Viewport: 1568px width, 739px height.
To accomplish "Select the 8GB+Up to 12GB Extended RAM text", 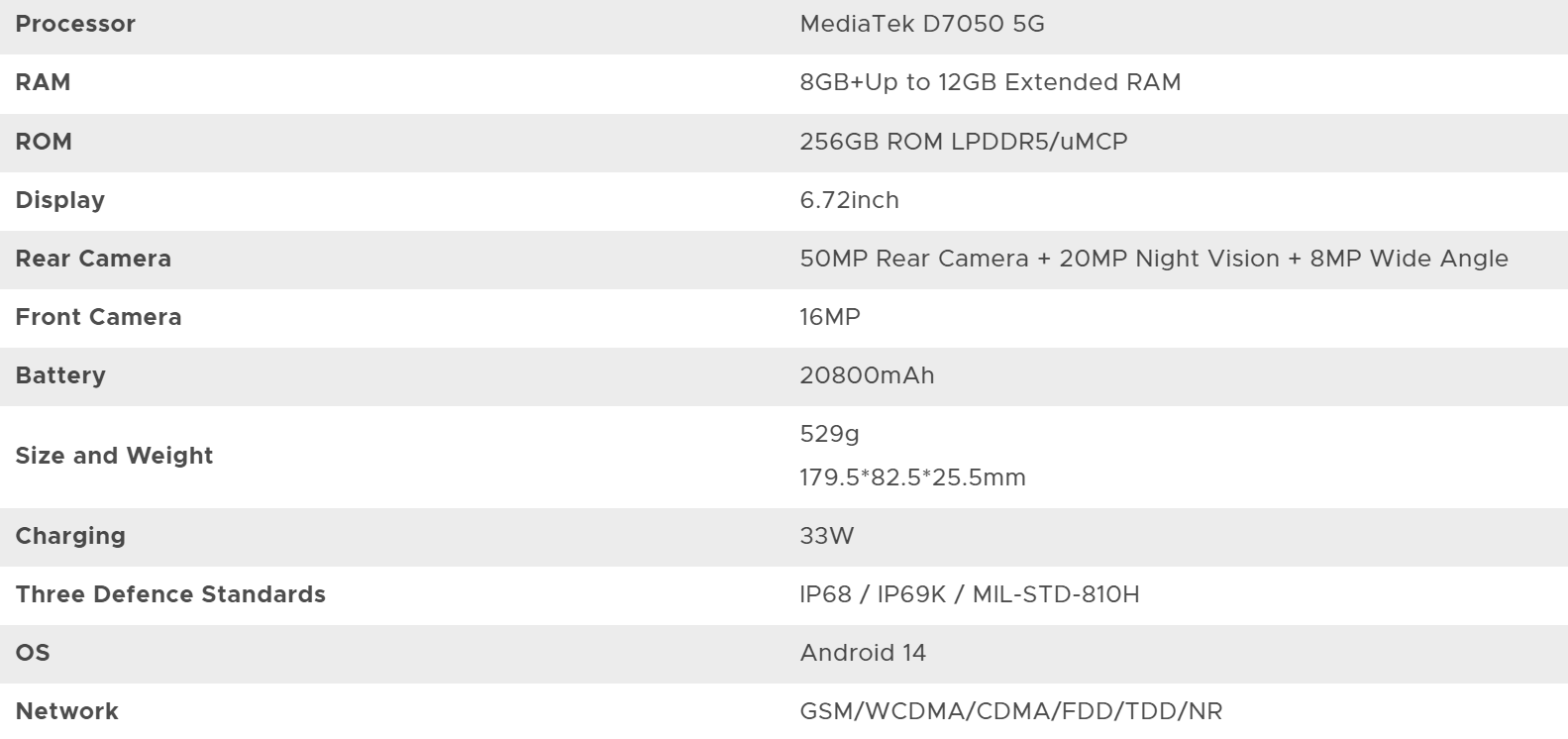I will coord(990,82).
